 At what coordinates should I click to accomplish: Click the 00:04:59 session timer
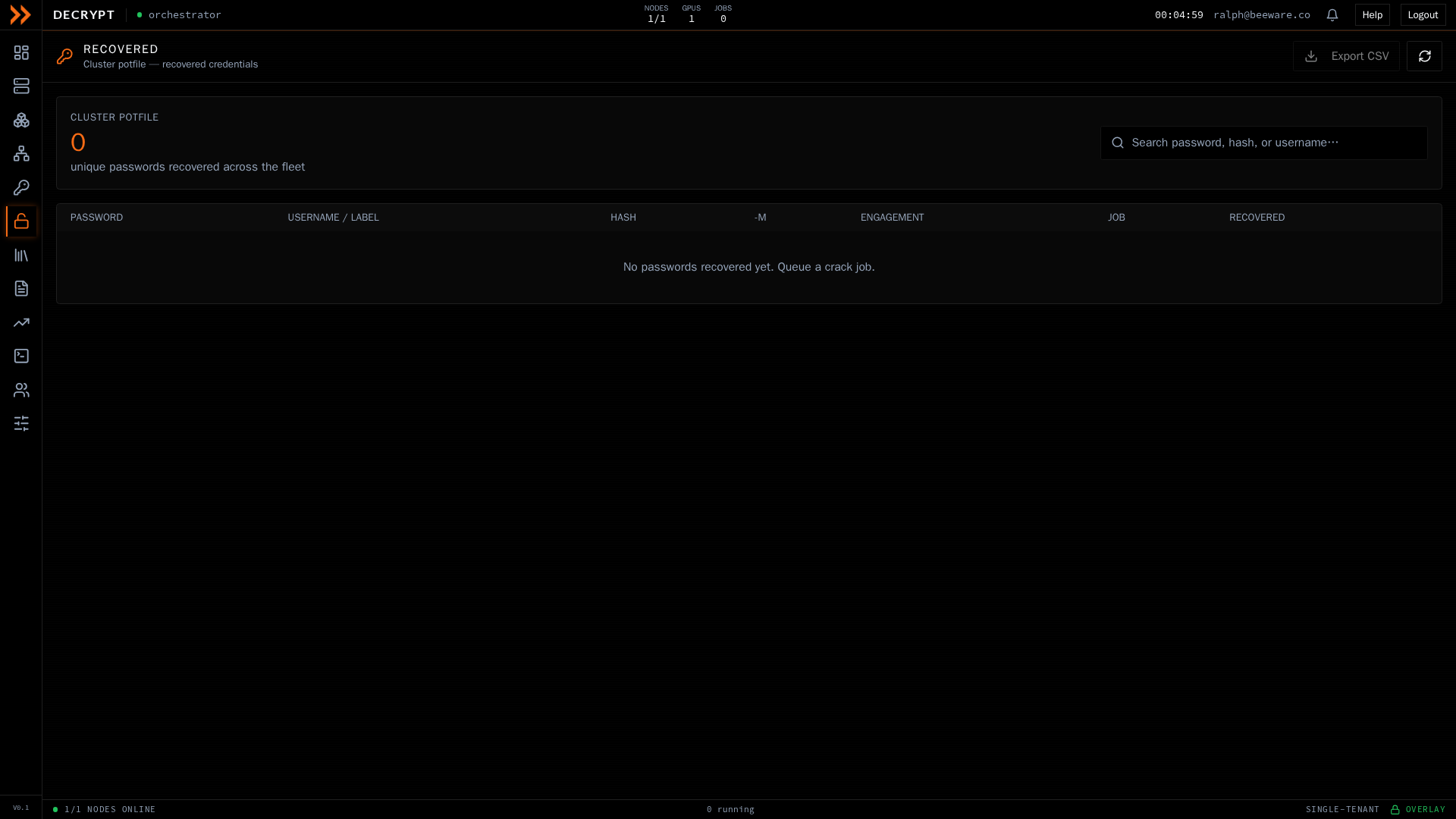(1178, 14)
